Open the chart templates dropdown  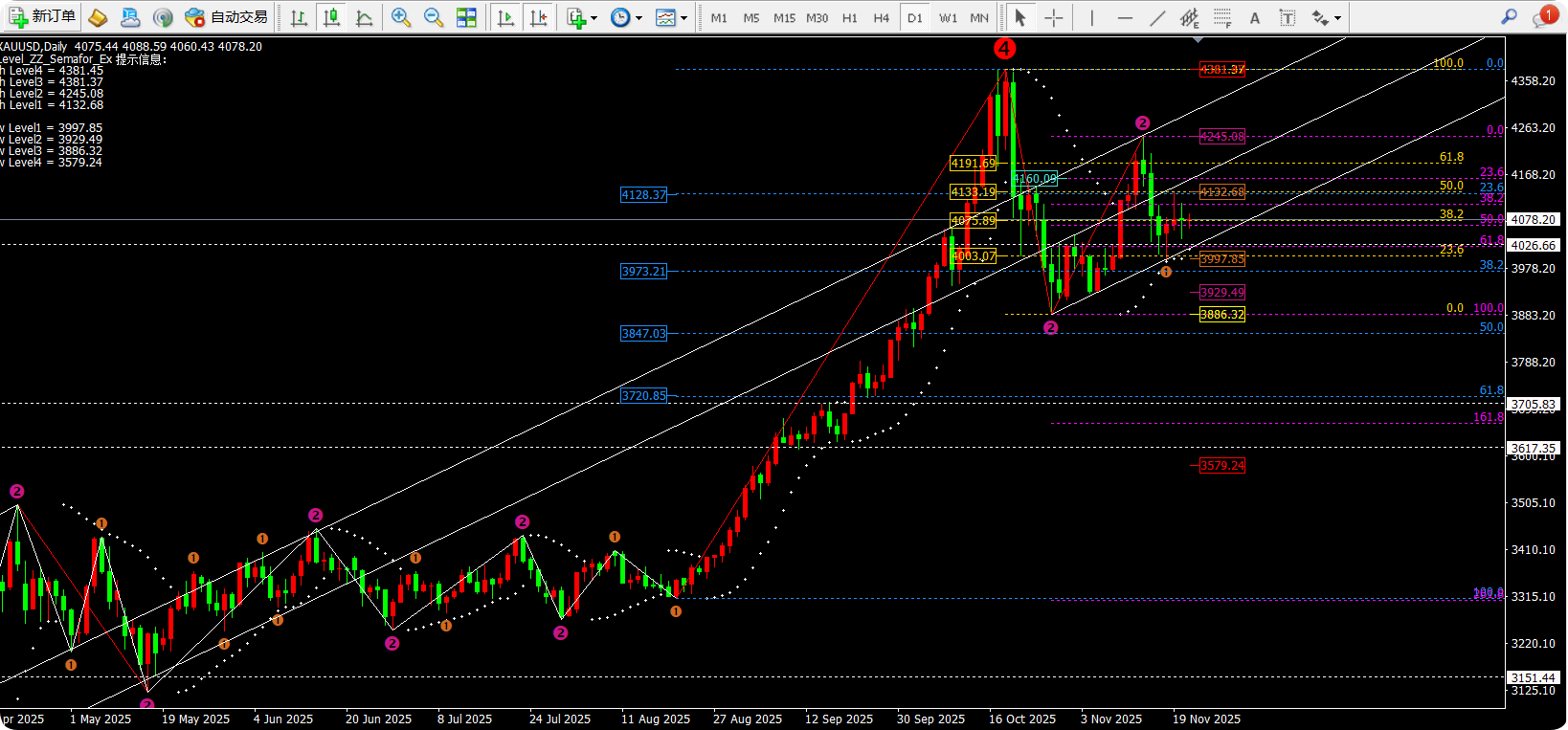[x=671, y=17]
